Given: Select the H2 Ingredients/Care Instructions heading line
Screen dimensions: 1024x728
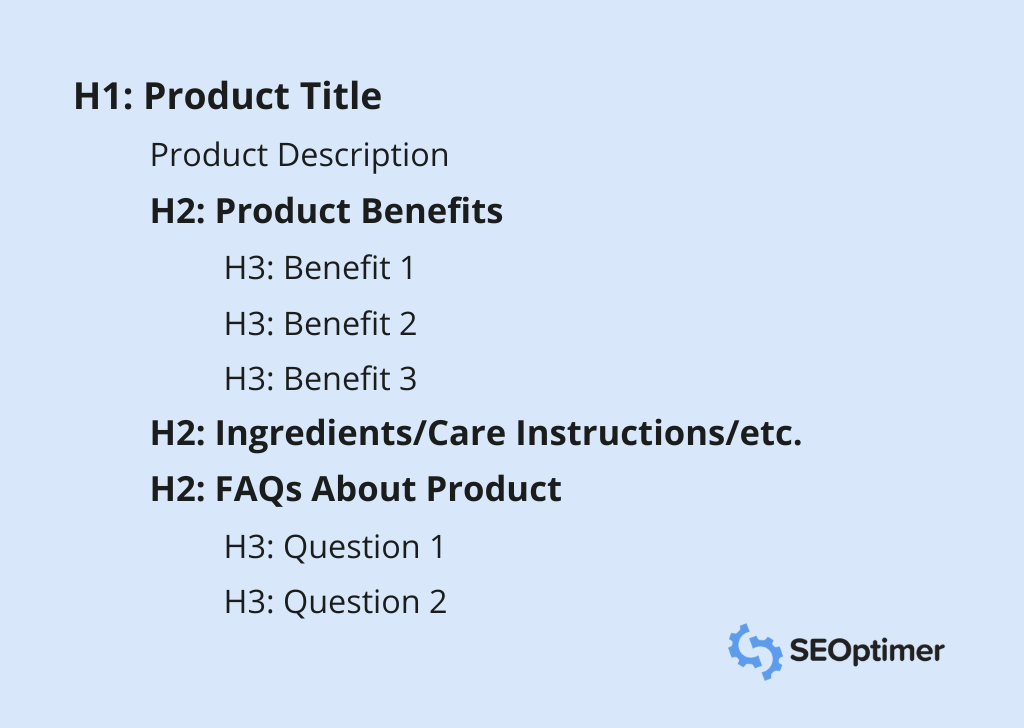Looking at the screenshot, I should pos(476,435).
